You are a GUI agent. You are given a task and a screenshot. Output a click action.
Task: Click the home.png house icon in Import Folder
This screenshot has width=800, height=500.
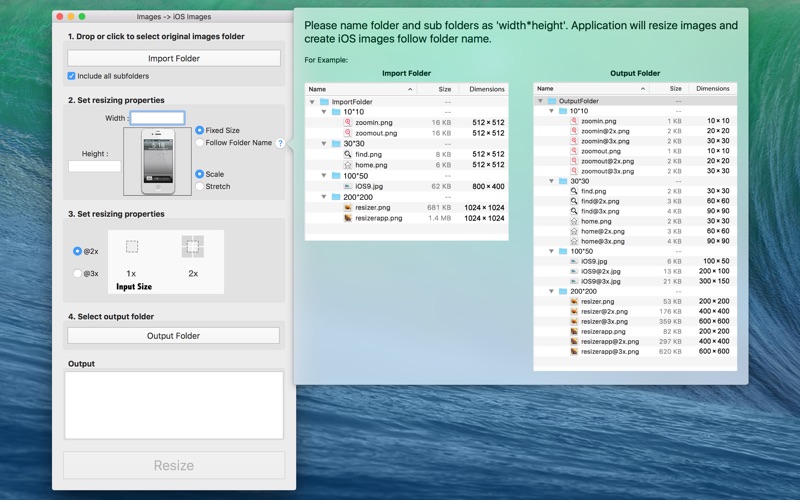[x=347, y=165]
